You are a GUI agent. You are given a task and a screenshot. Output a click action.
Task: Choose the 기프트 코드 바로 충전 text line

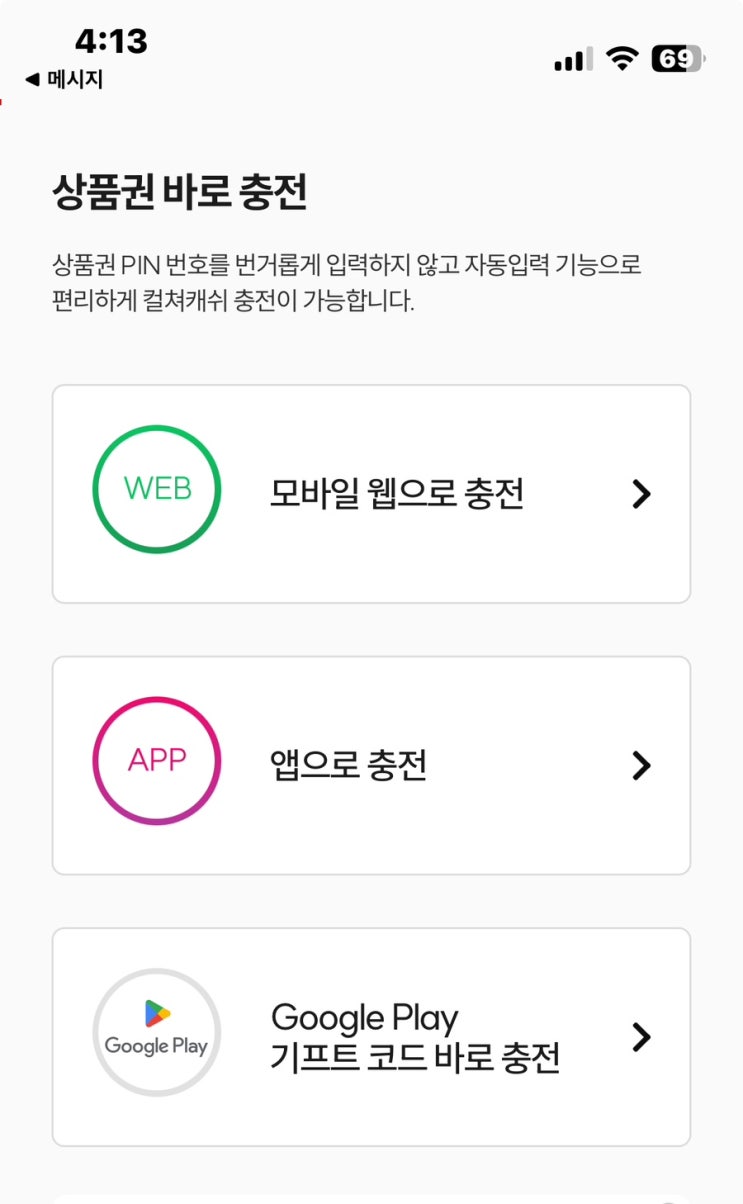coord(415,1058)
